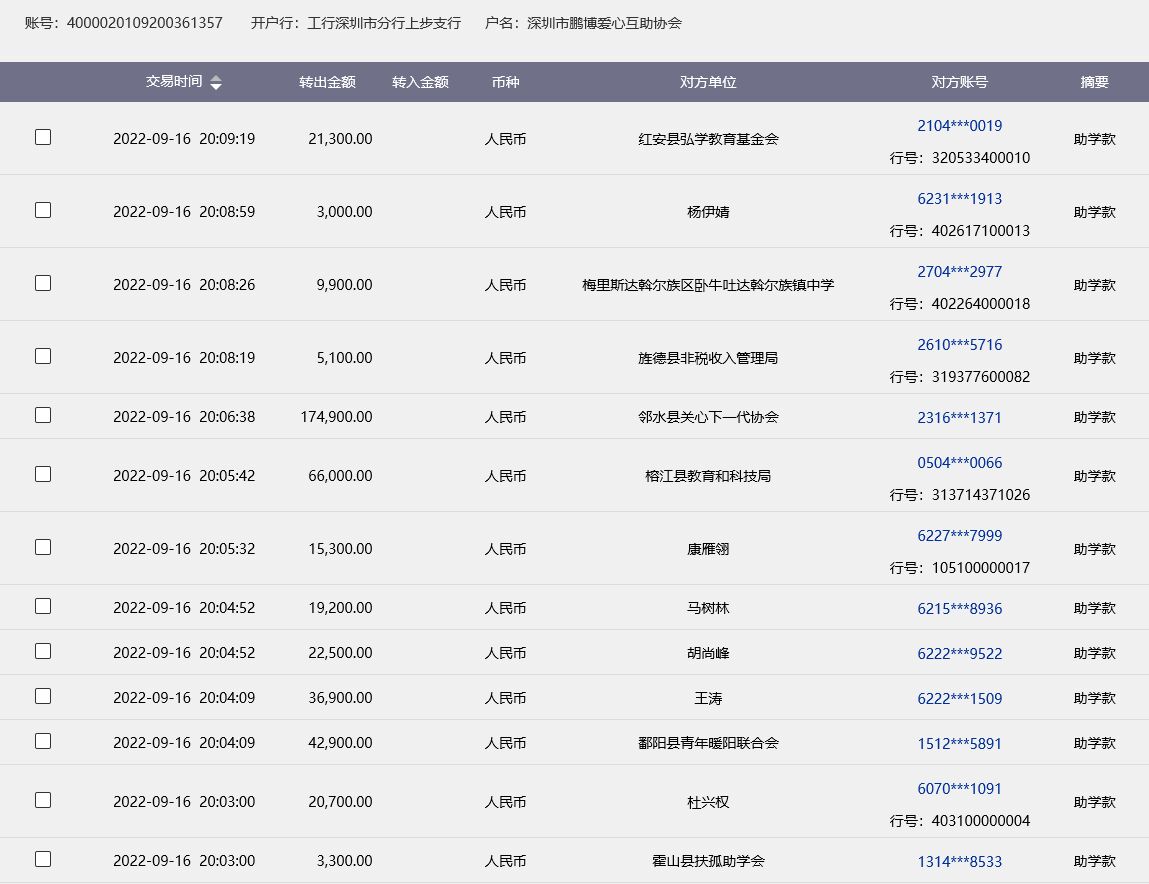The width and height of the screenshot is (1149, 884).
Task: Check the 邻水县关心下一代协会 row checkbox
Action: coord(43,415)
